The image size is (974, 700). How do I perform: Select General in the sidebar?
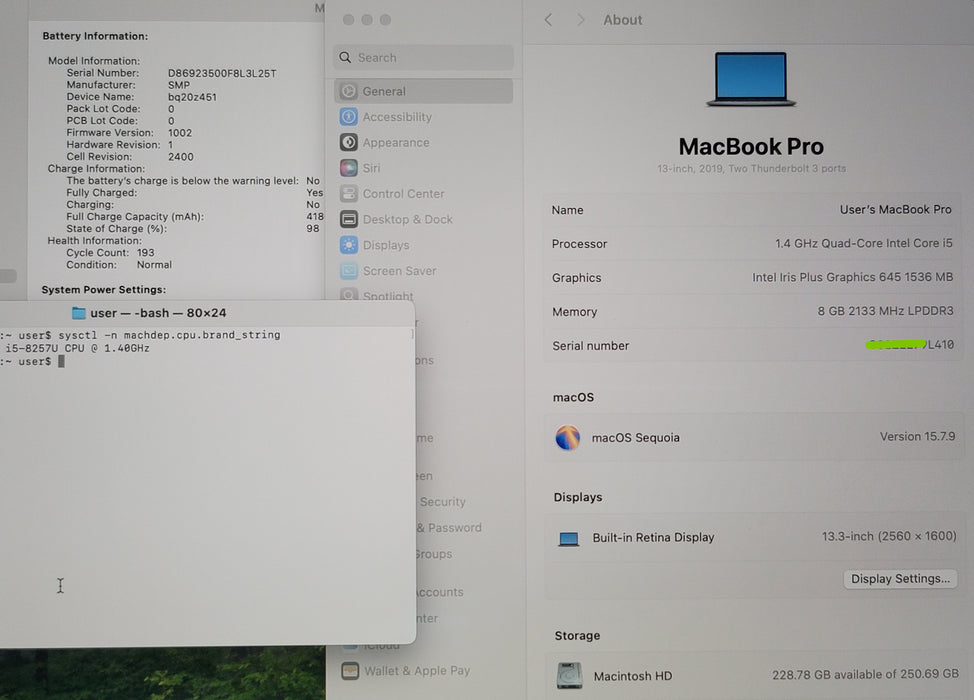point(424,91)
